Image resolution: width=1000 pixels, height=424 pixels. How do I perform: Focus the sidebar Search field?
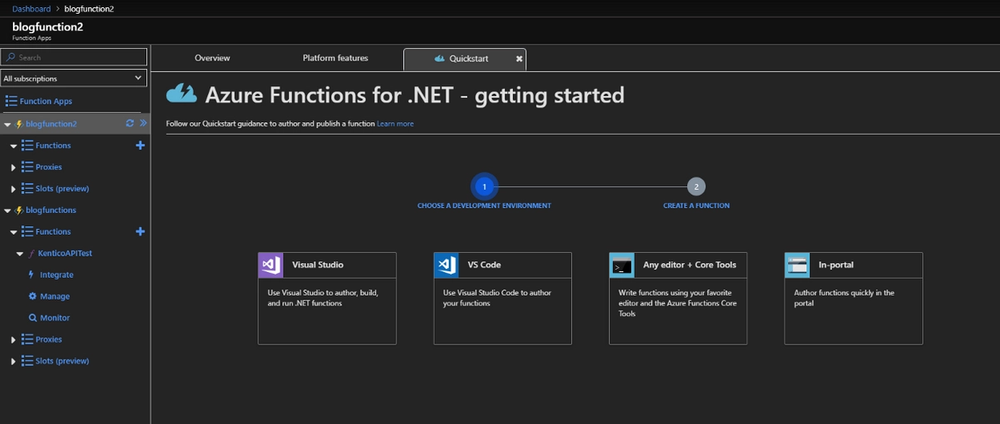point(78,58)
